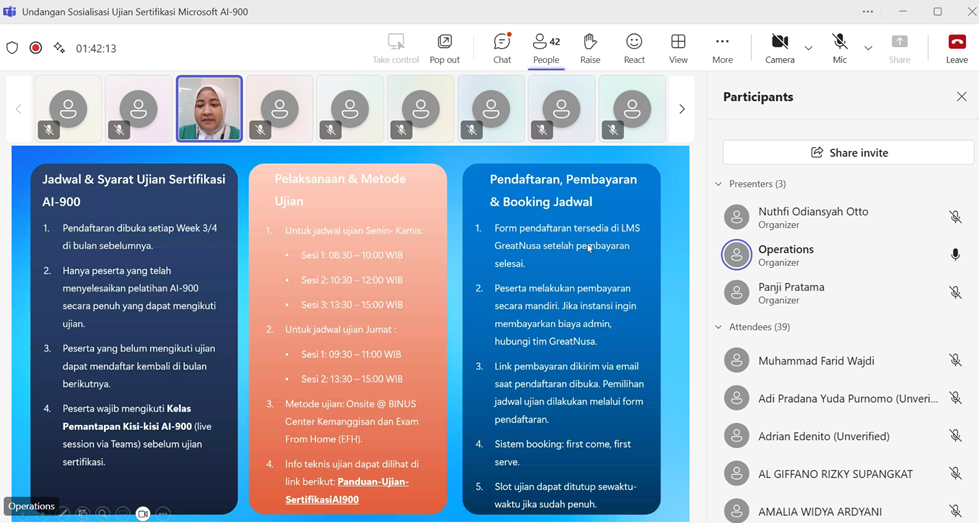Turn on the Camera
The height and width of the screenshot is (523, 979).
coord(780,49)
